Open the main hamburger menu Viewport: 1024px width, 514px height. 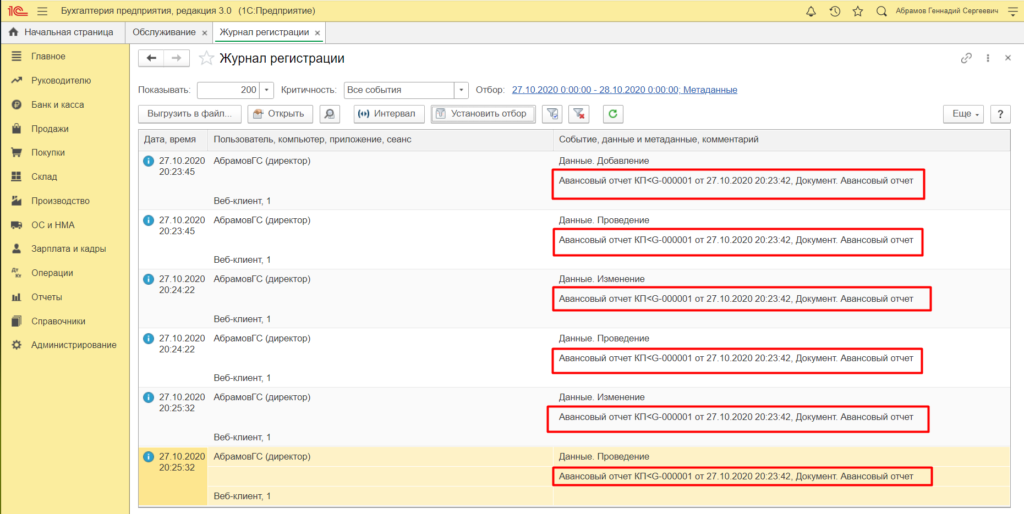pyautogui.click(x=41, y=11)
